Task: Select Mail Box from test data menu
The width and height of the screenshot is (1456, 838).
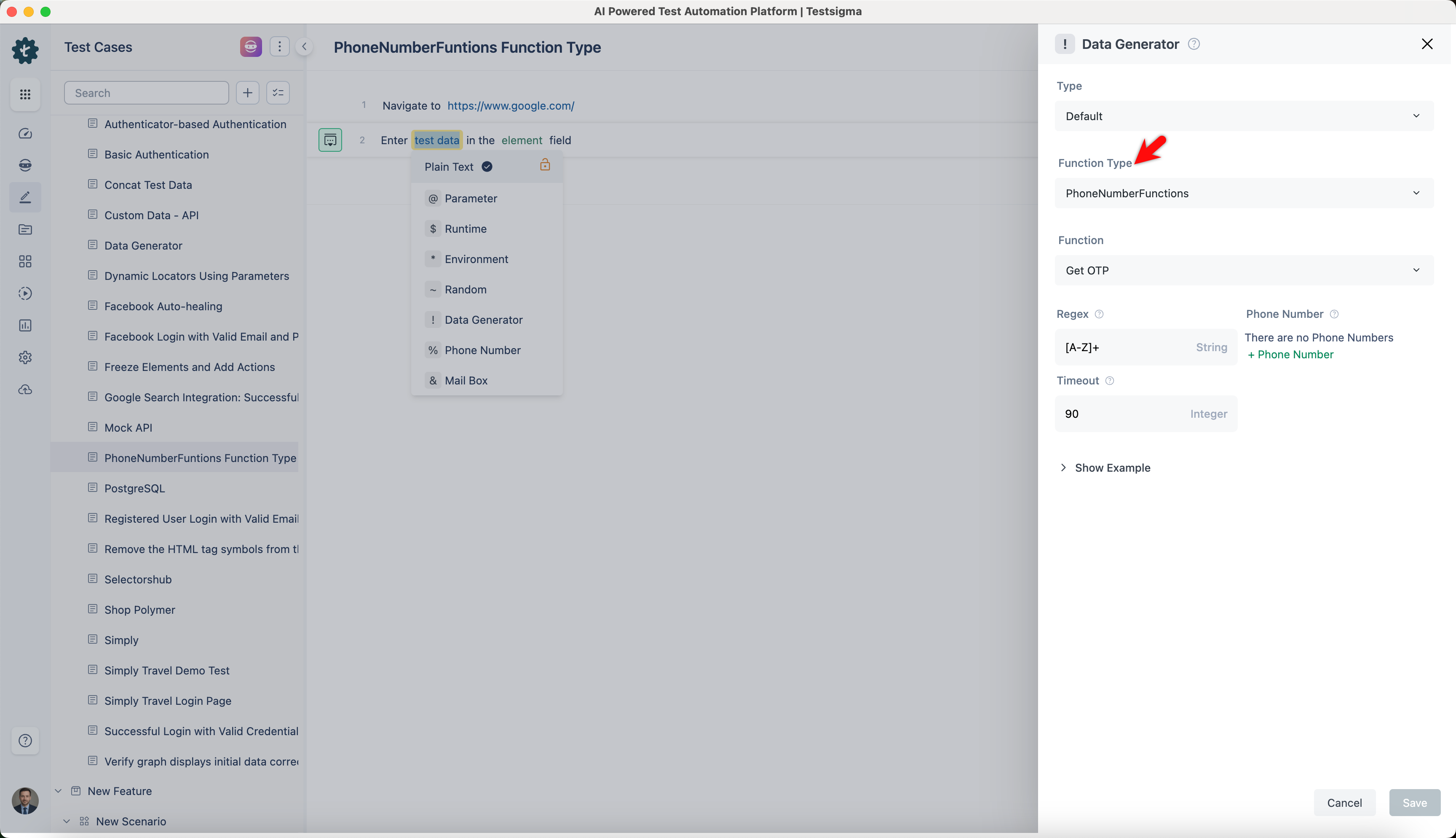Action: click(465, 381)
